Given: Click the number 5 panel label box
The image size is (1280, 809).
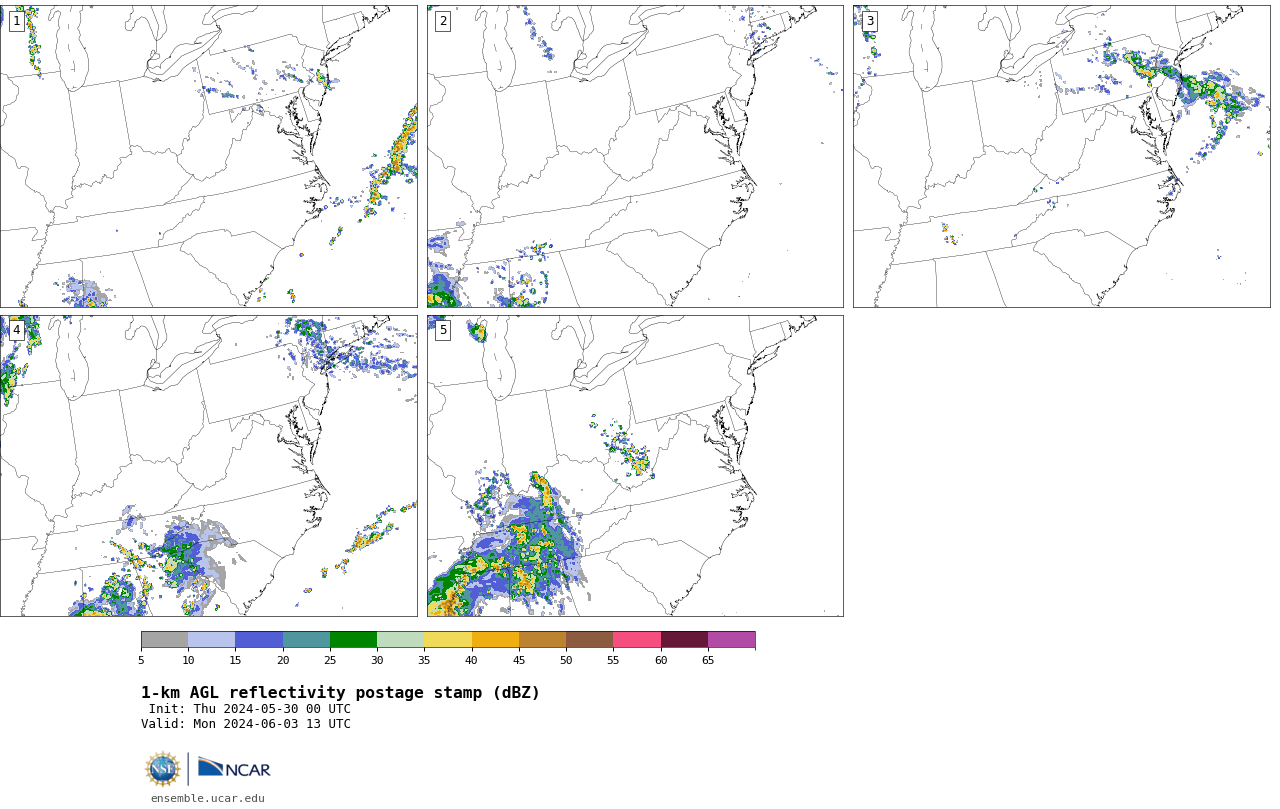Looking at the screenshot, I should point(443,330).
